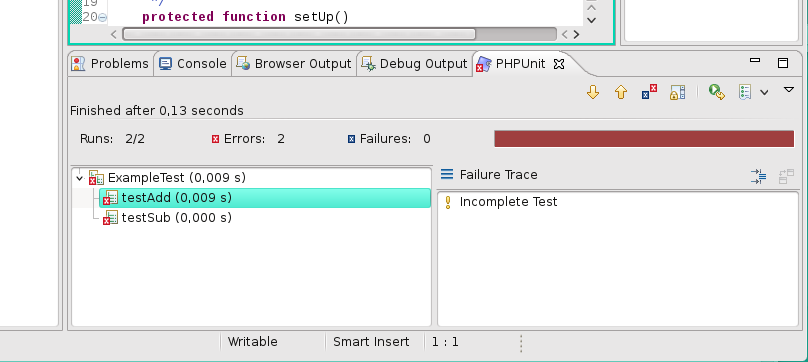
Task: Open the Debug Output tab
Action: pos(415,64)
